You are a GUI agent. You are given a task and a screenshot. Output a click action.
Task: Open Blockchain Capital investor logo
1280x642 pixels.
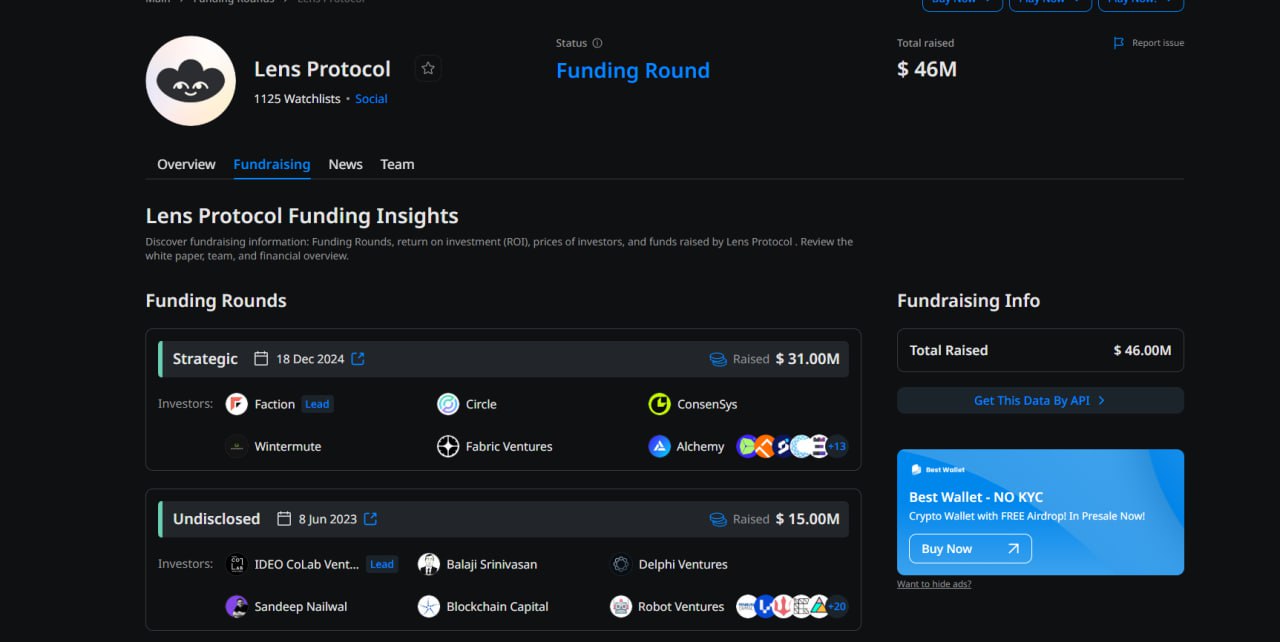429,606
